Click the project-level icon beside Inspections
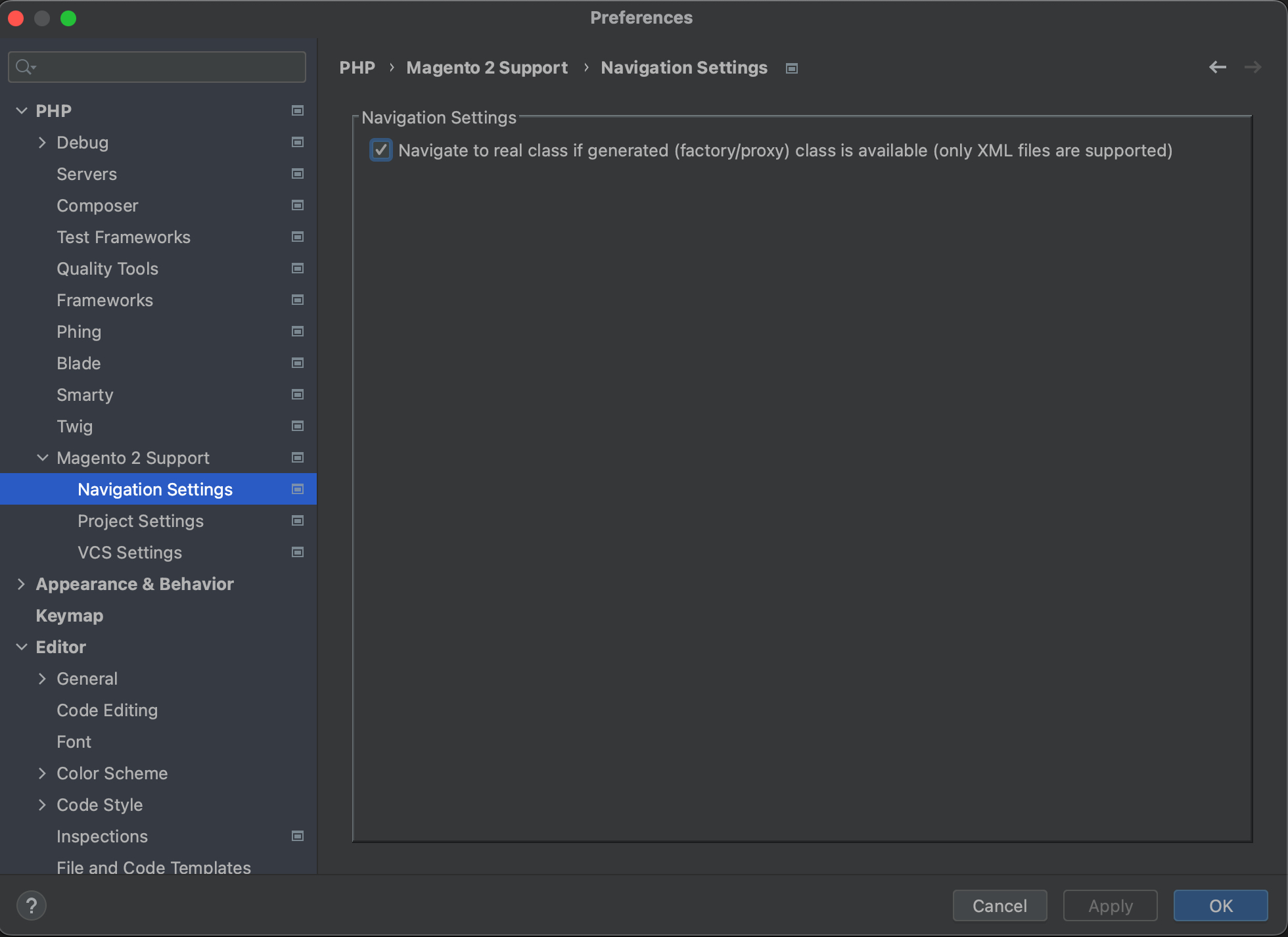Screen dimensions: 1288x937 tap(298, 836)
